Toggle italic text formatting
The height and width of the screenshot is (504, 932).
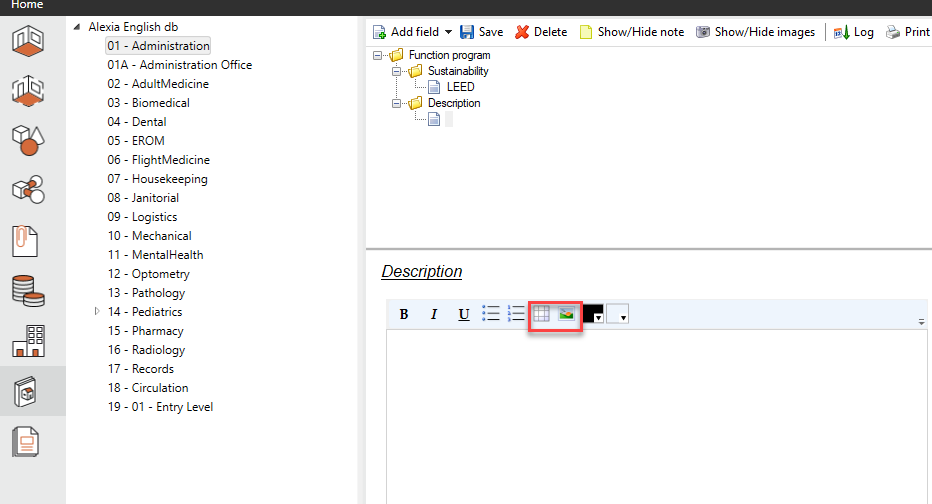434,314
